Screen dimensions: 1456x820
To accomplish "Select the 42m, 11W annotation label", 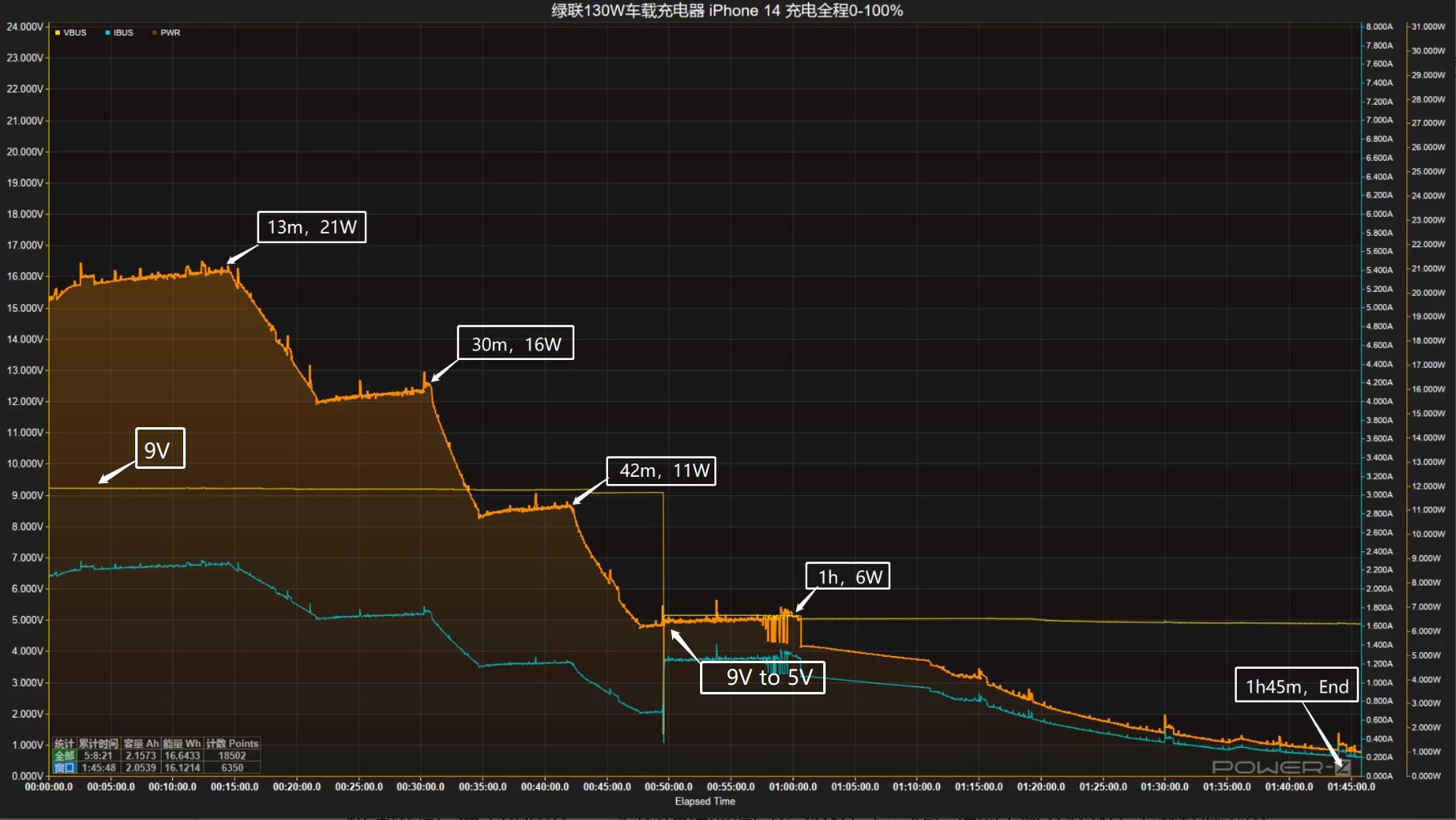I will [661, 470].
